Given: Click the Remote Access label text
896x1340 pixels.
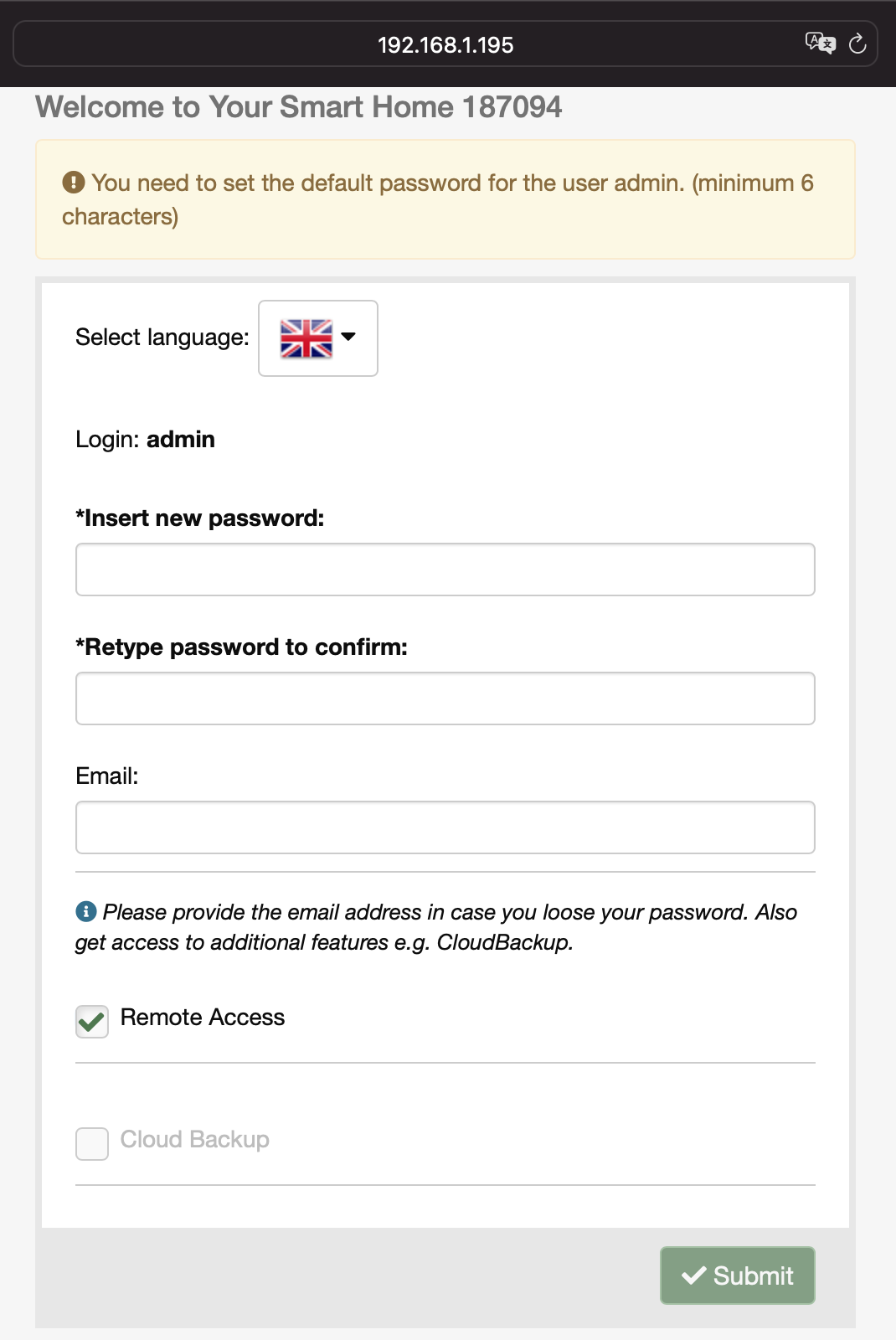Looking at the screenshot, I should tap(203, 1017).
